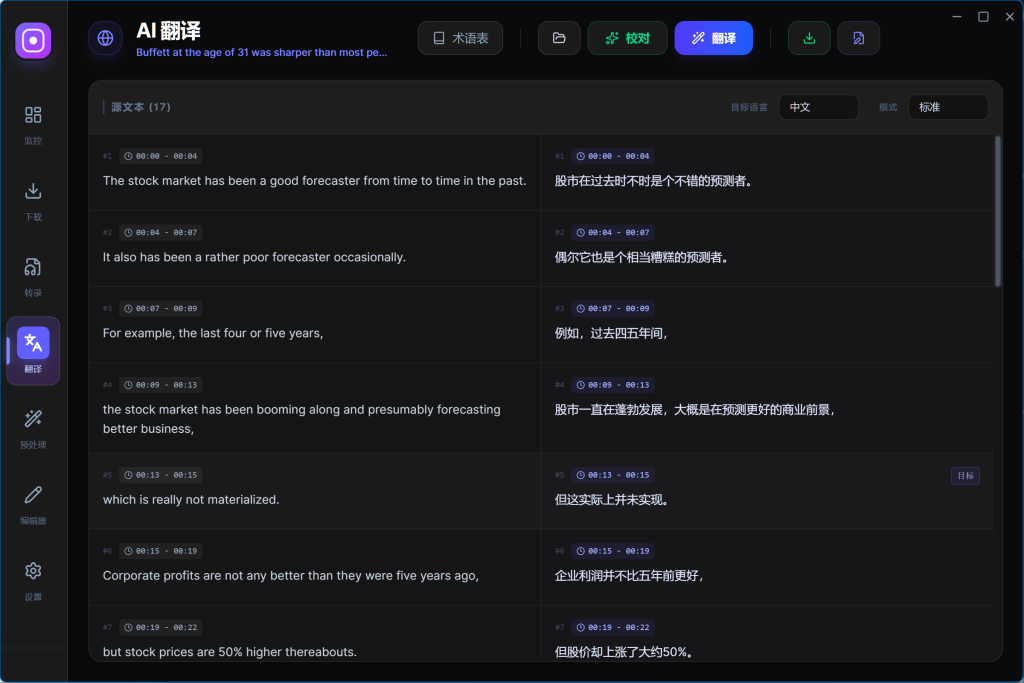Start proofreading with the 校对 button

point(627,37)
